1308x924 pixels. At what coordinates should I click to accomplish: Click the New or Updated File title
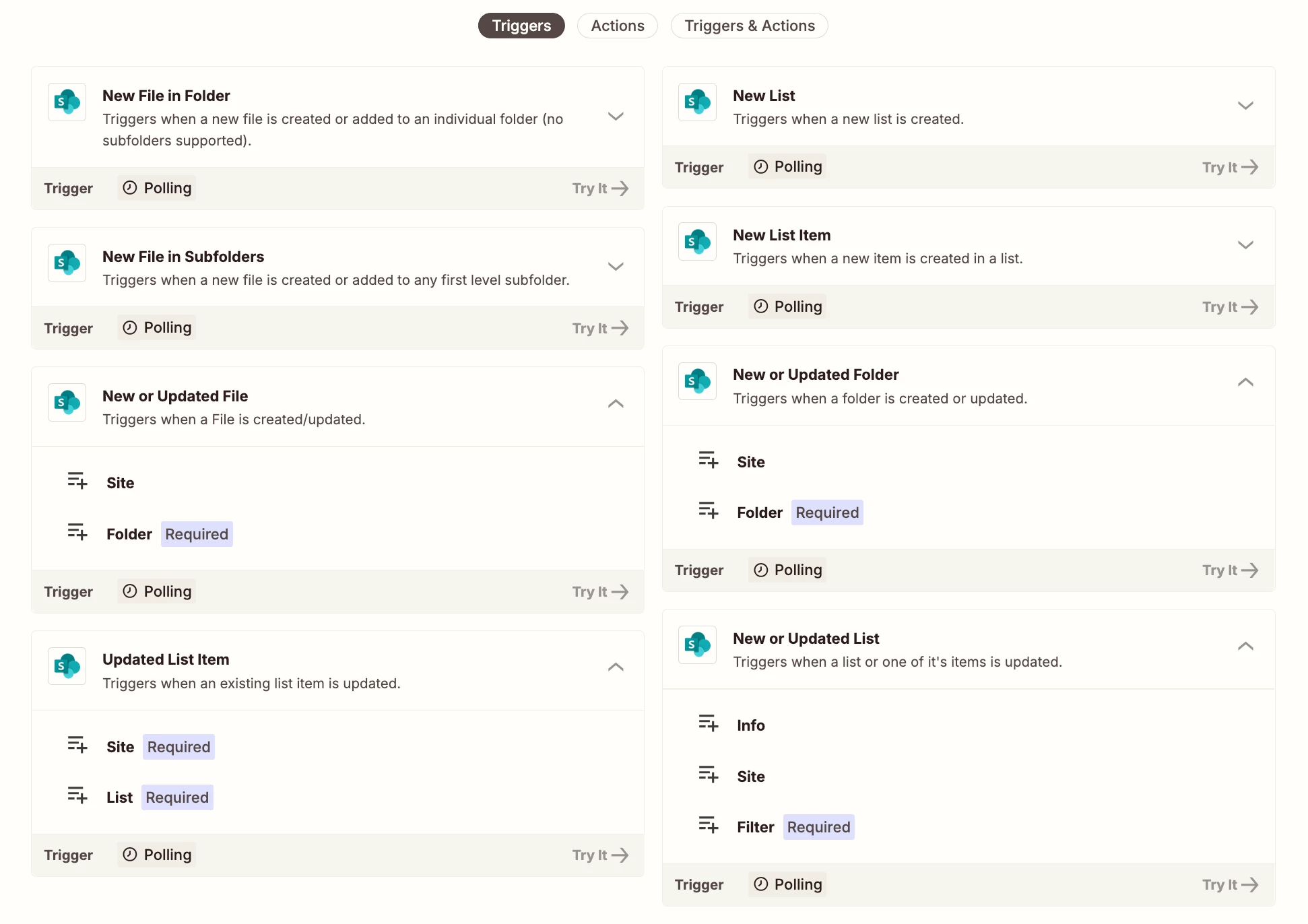175,396
